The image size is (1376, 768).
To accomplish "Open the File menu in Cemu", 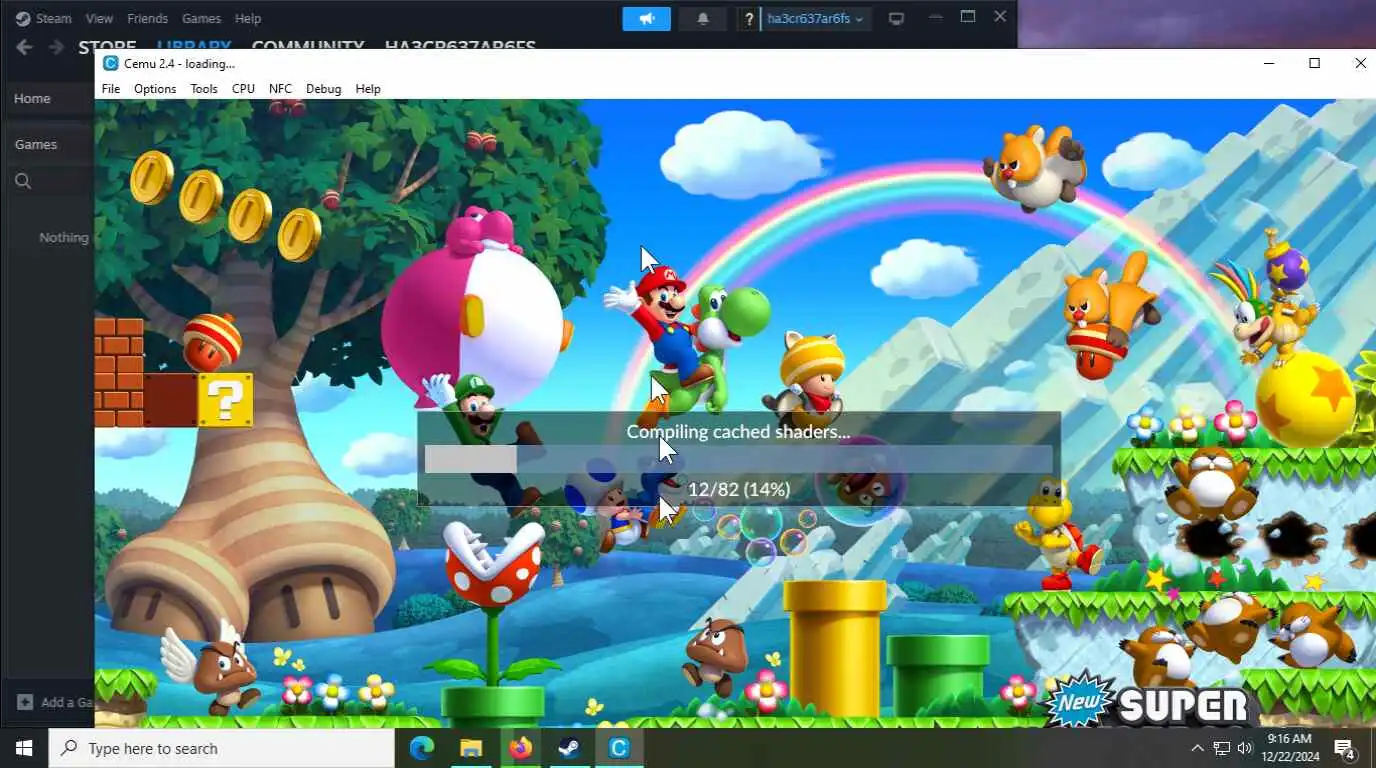I will (111, 89).
